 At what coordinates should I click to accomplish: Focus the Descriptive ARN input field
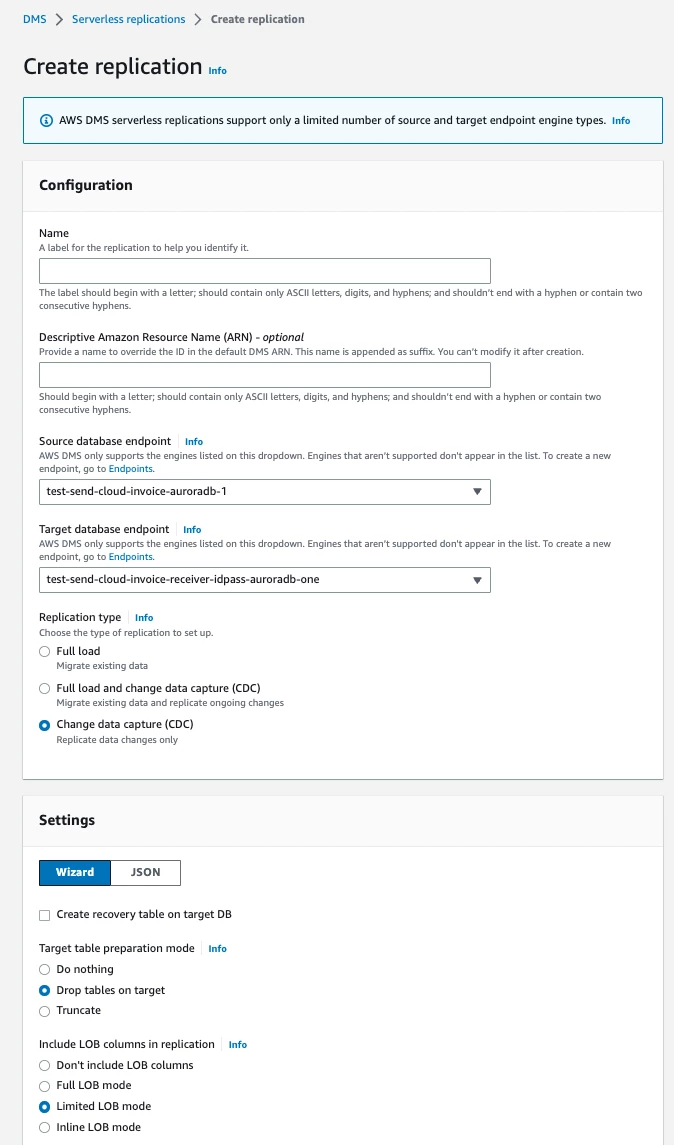click(264, 375)
